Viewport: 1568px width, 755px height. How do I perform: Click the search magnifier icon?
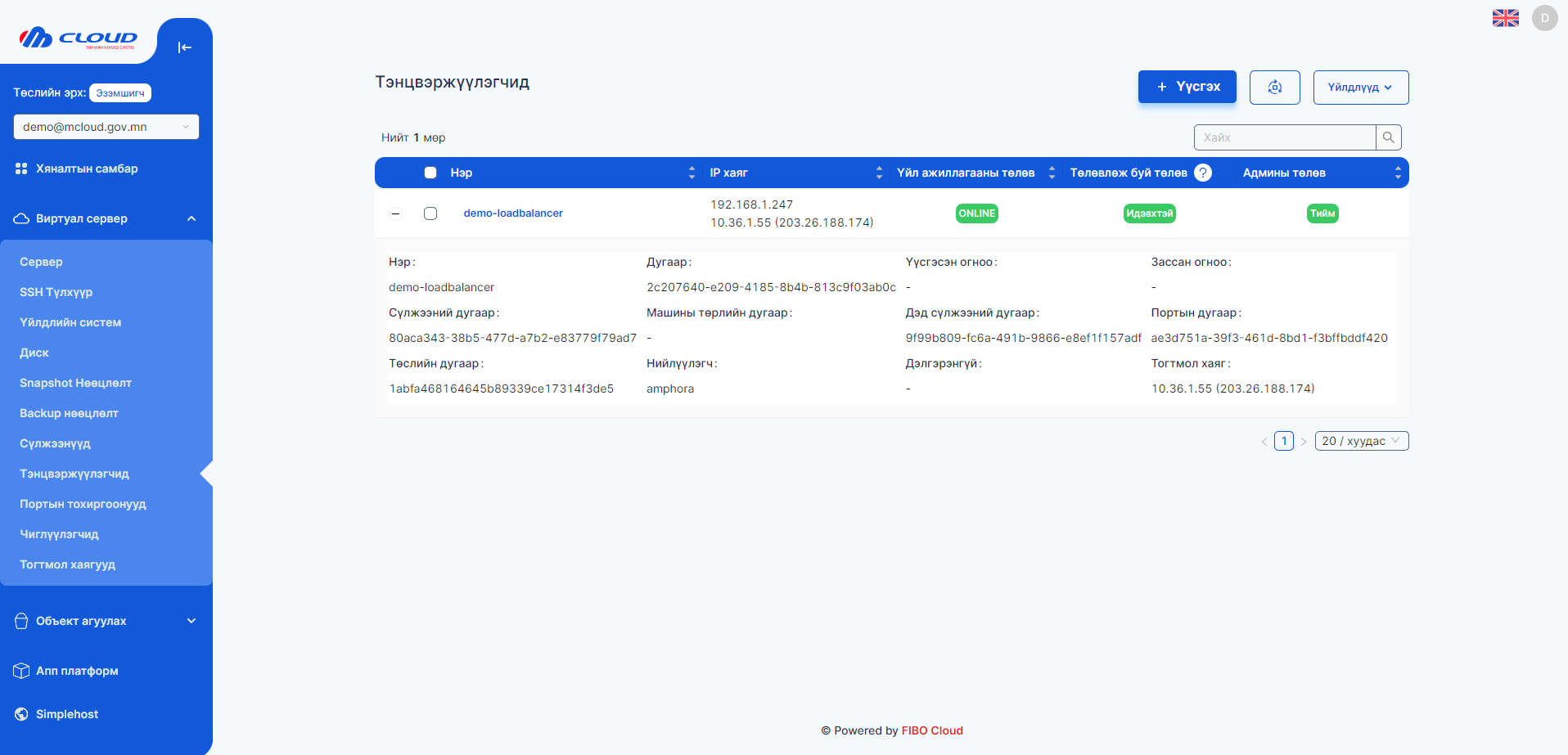[x=1388, y=137]
